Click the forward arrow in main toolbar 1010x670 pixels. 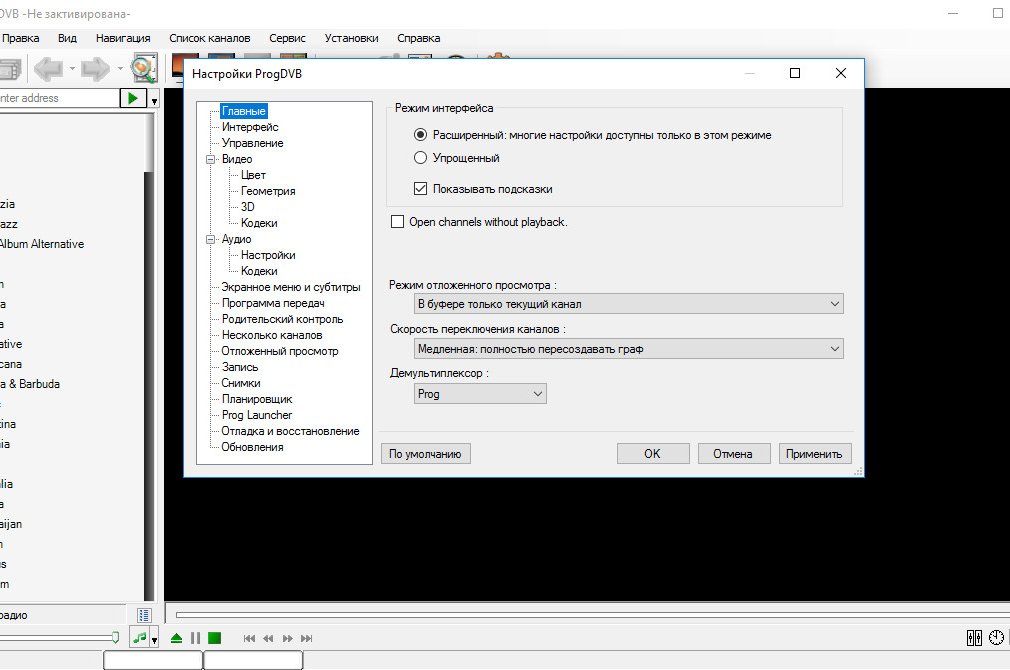[95, 68]
